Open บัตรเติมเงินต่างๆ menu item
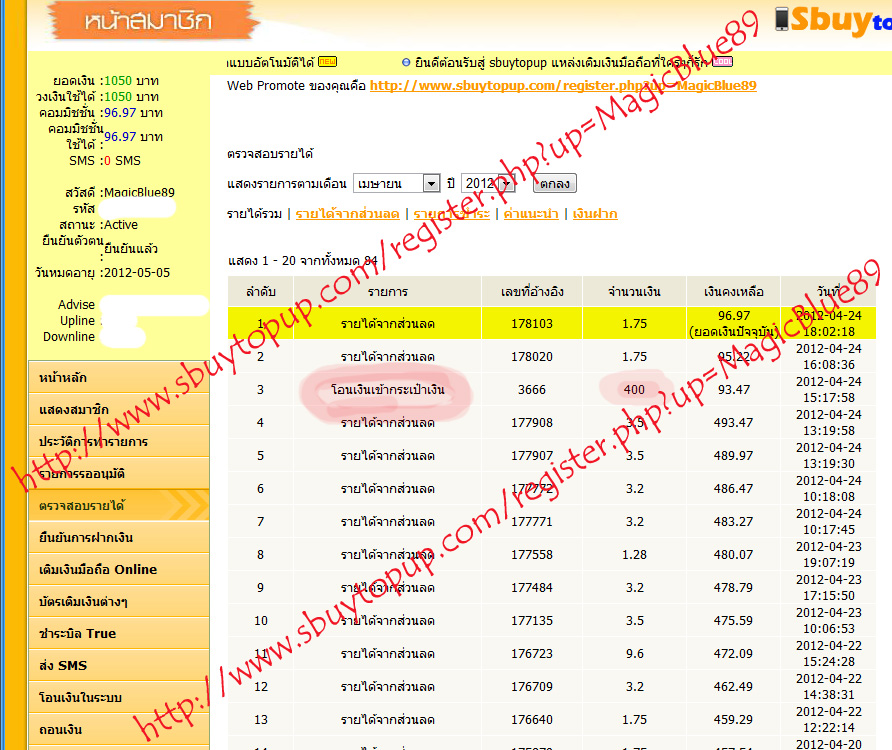Image resolution: width=892 pixels, height=750 pixels. pyautogui.click(x=119, y=601)
